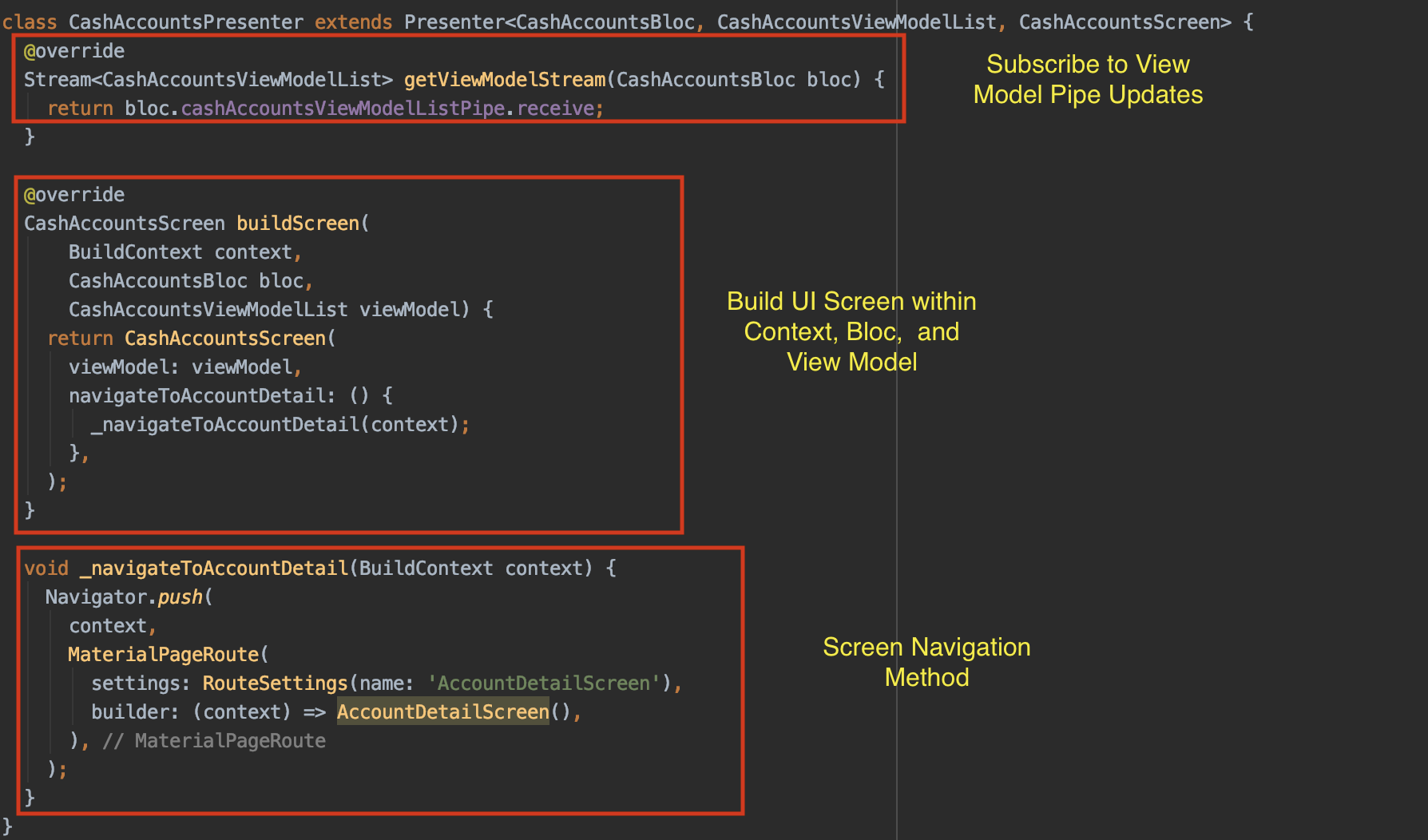Click the 'Screen Navigation Method' annotation
1428x840 pixels.
pos(926,662)
